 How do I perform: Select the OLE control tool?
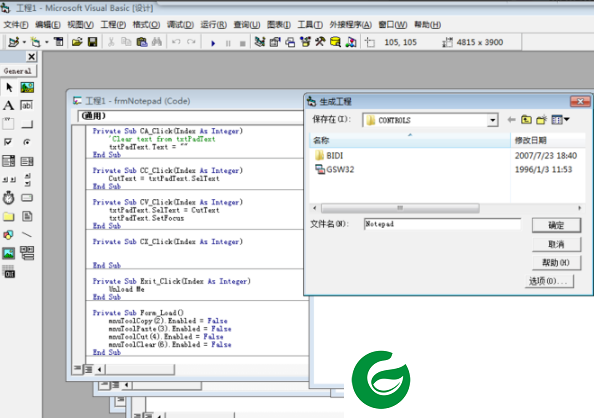pyautogui.click(x=8, y=271)
